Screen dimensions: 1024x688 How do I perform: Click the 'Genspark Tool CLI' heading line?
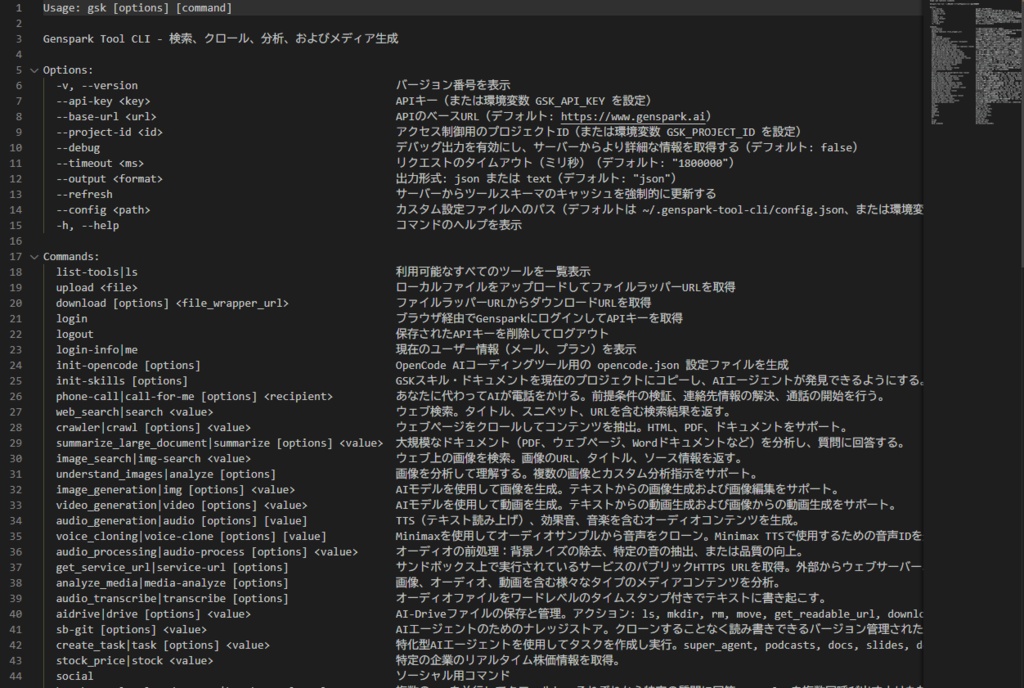click(x=220, y=39)
